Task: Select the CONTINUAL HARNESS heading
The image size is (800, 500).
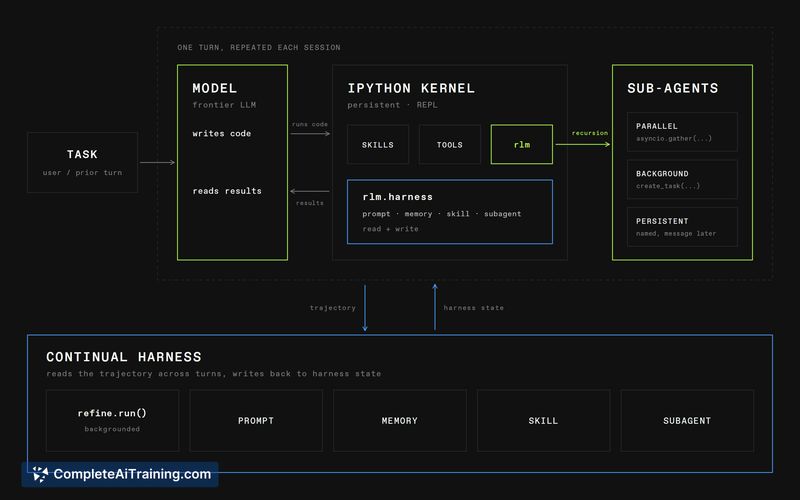Action: point(124,357)
